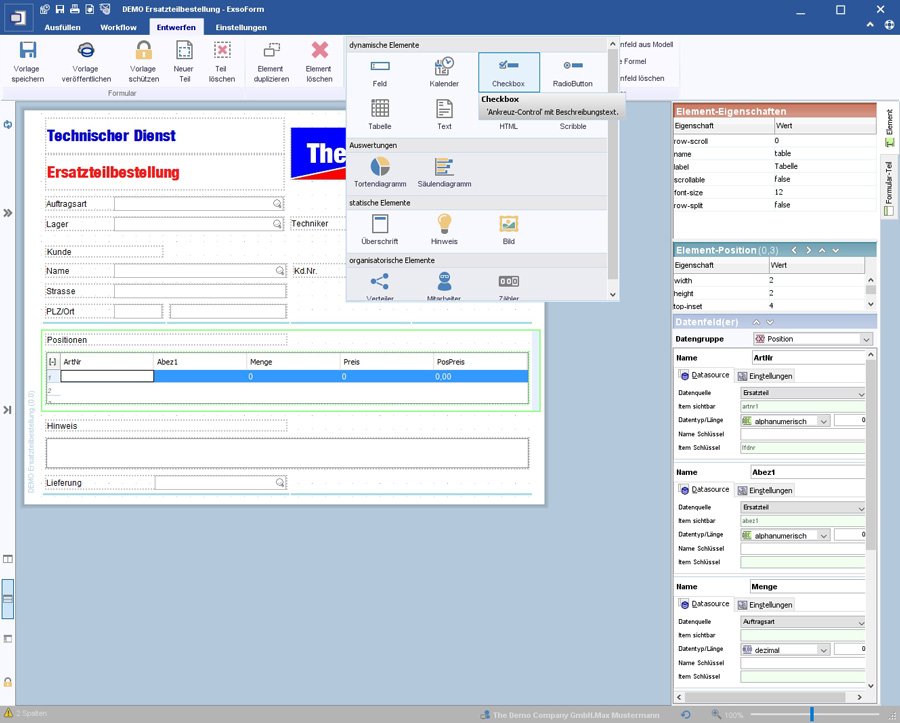Click the Menge table column header

pyautogui.click(x=293, y=362)
